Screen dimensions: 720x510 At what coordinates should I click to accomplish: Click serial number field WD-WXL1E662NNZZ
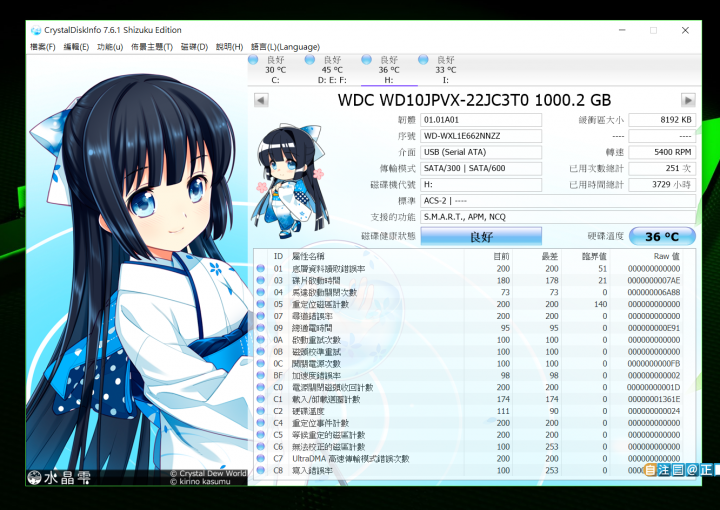click(481, 136)
